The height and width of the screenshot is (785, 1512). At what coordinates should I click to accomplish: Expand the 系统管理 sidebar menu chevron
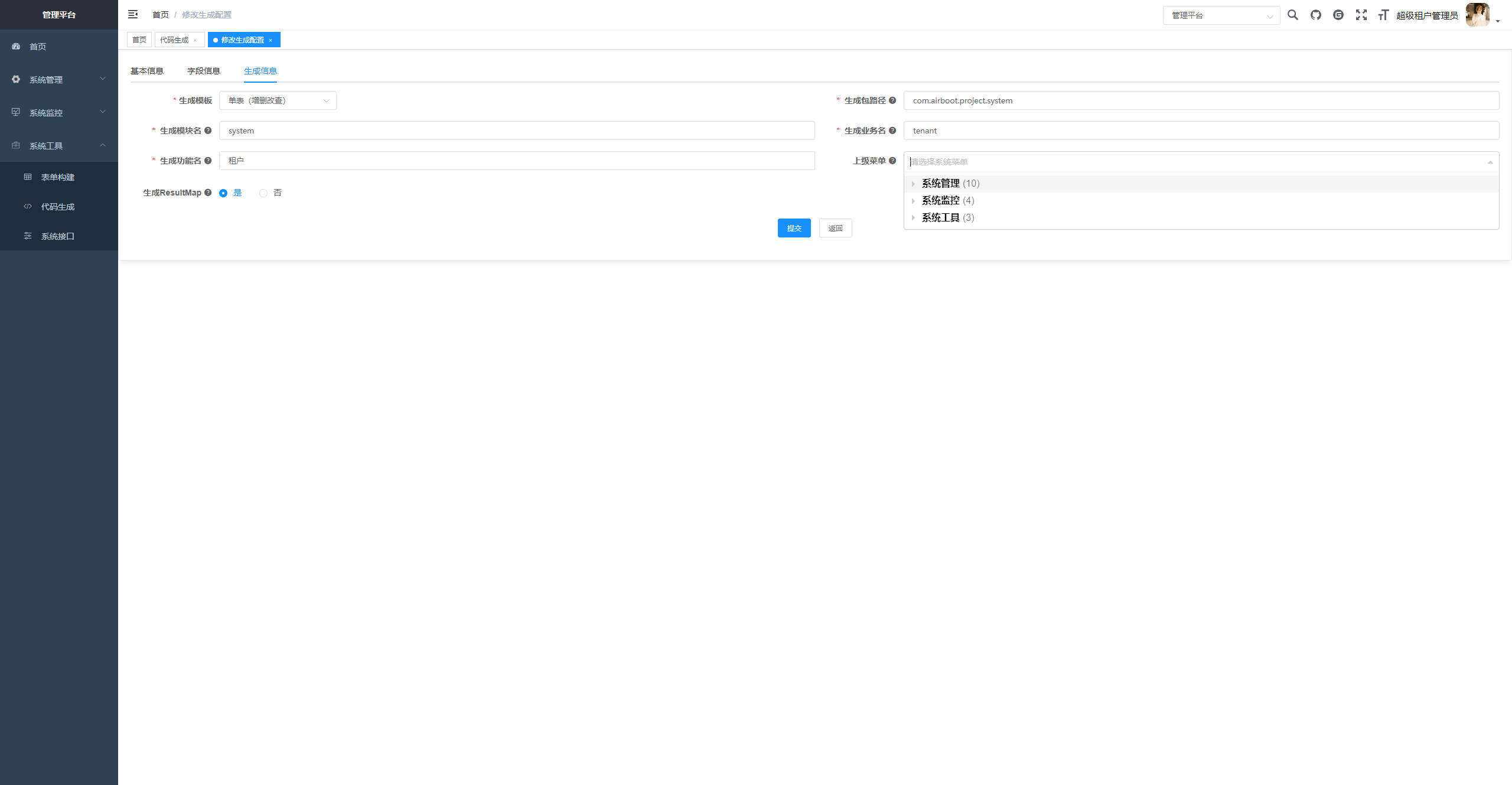[103, 79]
